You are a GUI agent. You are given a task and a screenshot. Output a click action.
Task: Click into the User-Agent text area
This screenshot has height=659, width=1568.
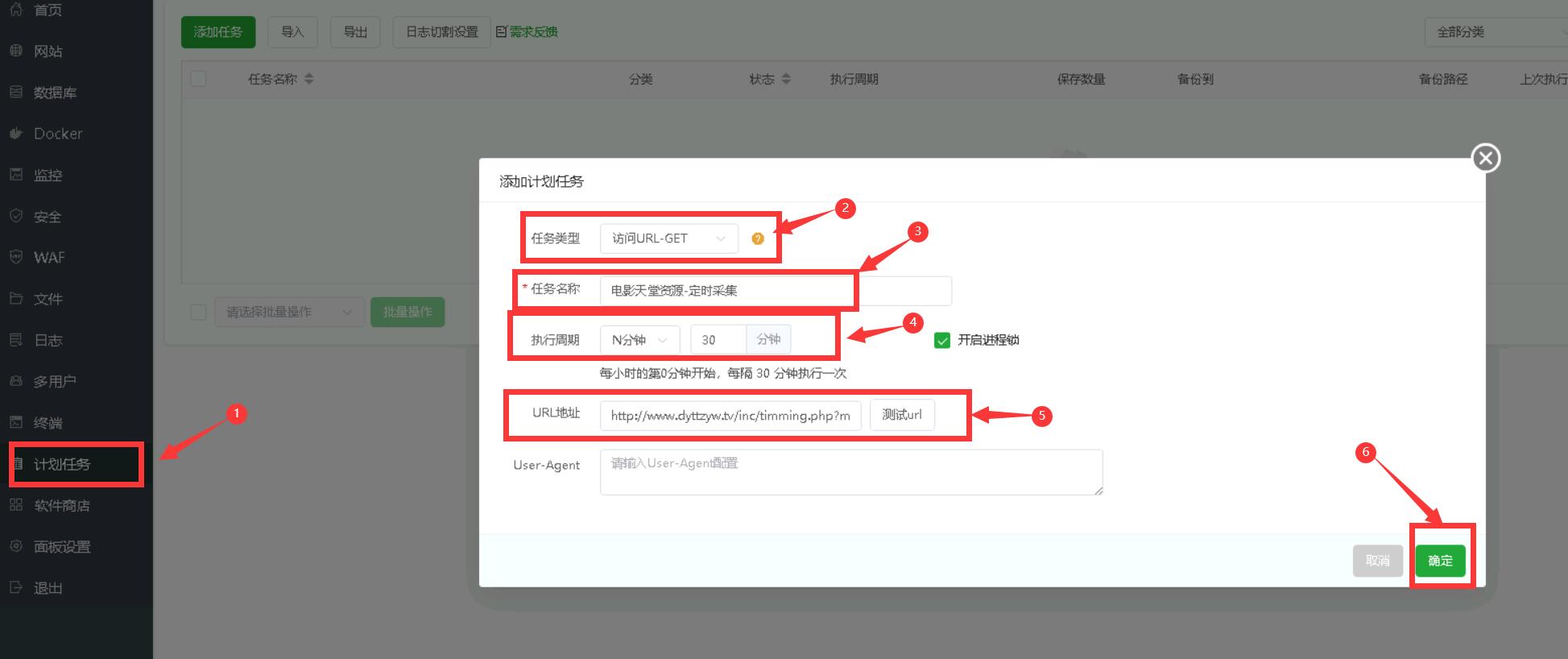click(x=850, y=472)
